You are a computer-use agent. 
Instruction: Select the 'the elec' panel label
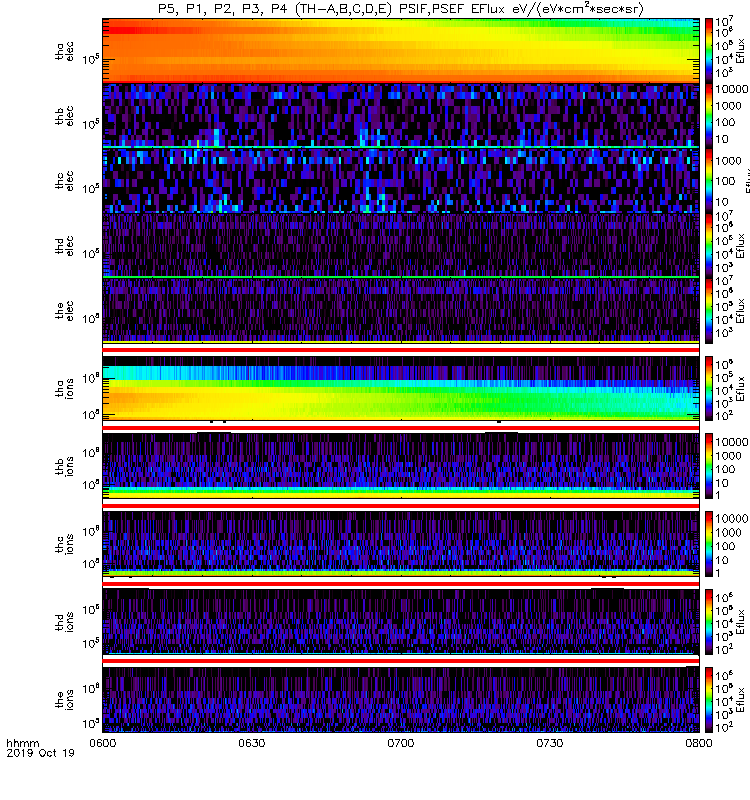click(65, 310)
